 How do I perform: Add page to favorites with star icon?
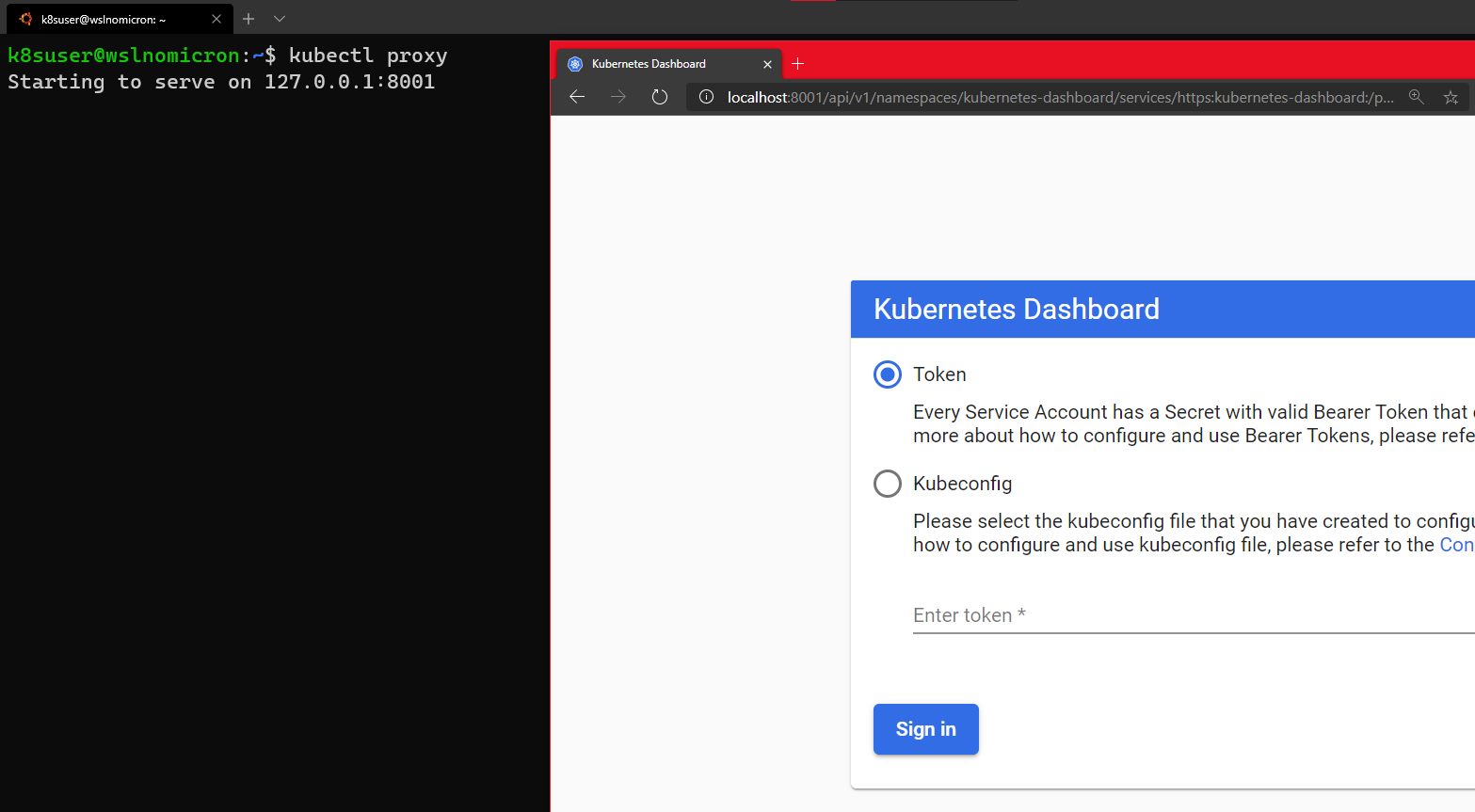click(1451, 97)
